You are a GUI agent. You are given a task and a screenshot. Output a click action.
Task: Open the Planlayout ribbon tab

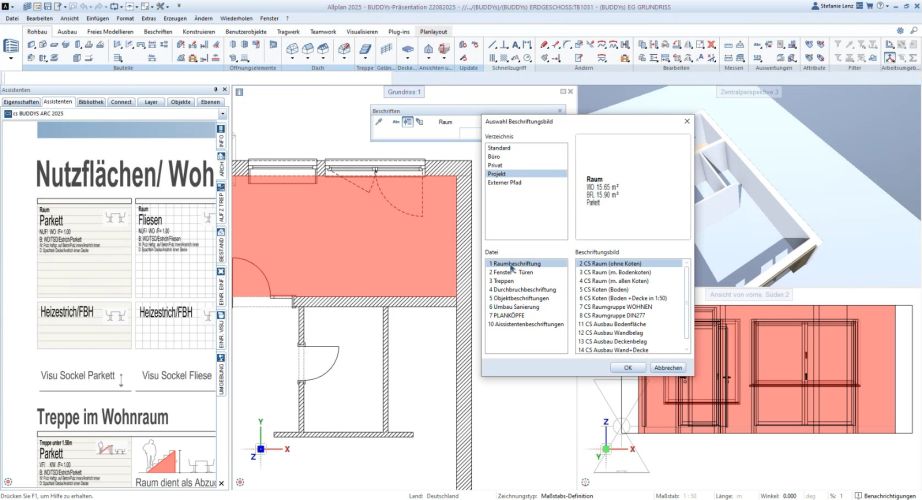click(x=432, y=32)
